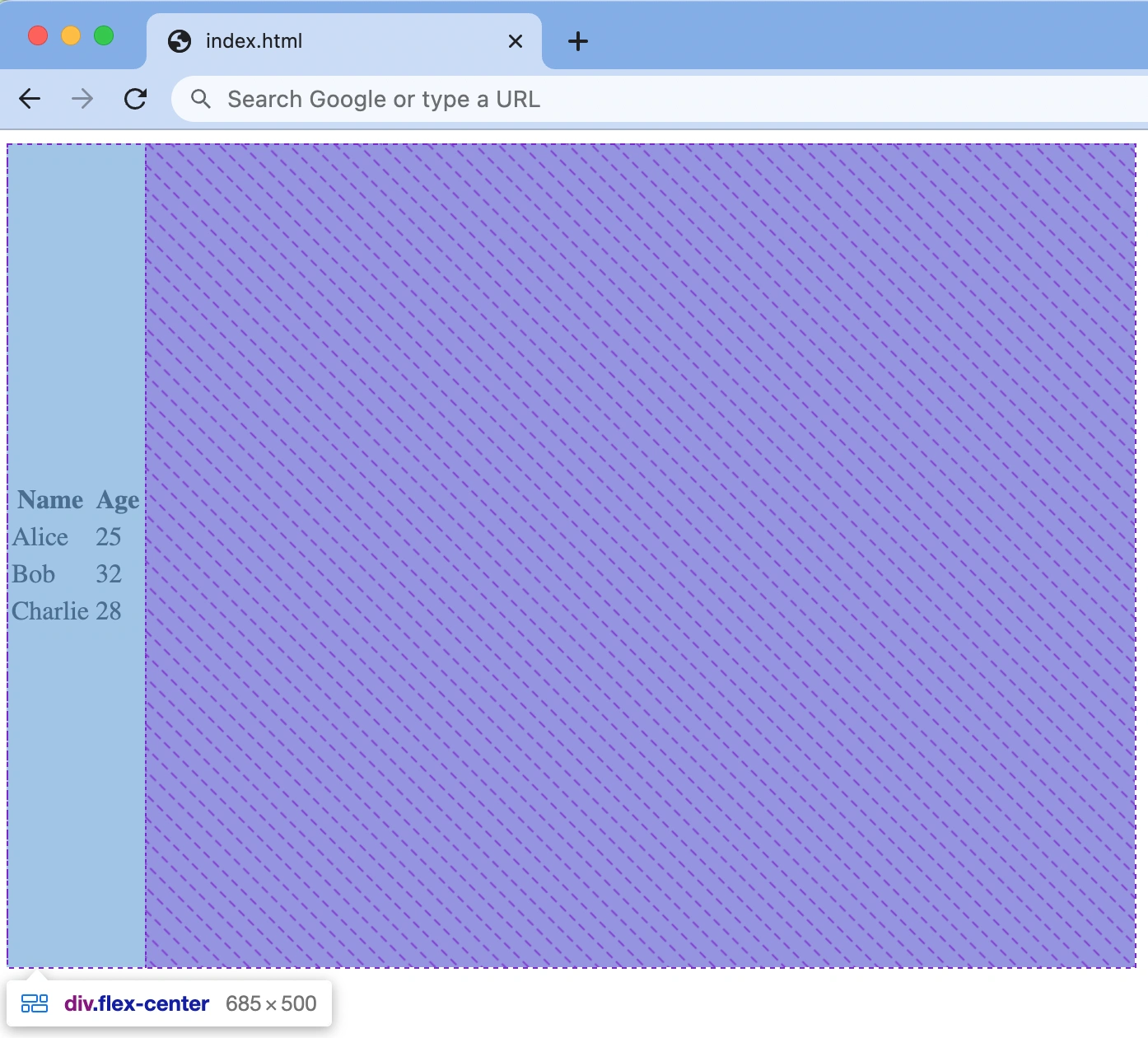Click the Name column header
Screen dimensions: 1148x1038
pyautogui.click(x=50, y=499)
